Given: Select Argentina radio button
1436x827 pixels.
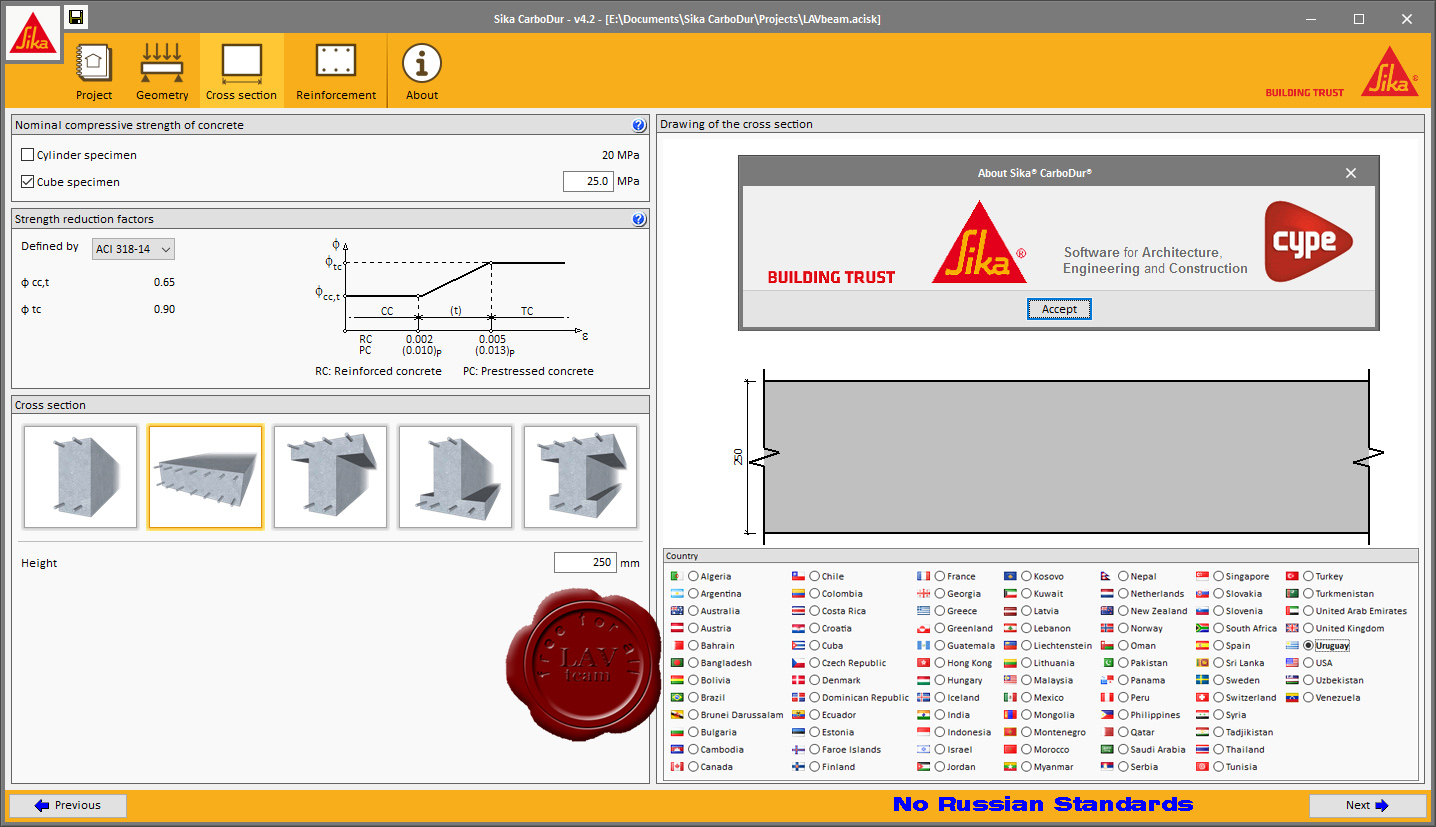Looking at the screenshot, I should click(x=694, y=593).
